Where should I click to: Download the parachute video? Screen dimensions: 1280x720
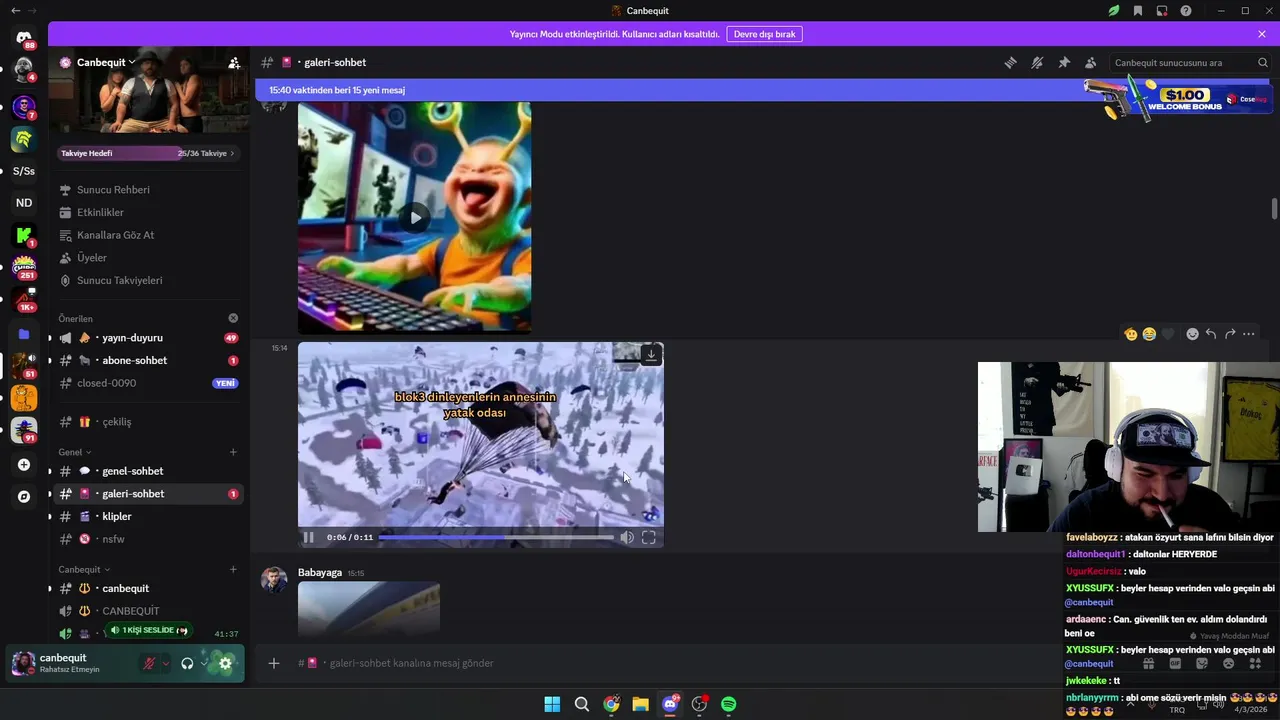click(651, 355)
